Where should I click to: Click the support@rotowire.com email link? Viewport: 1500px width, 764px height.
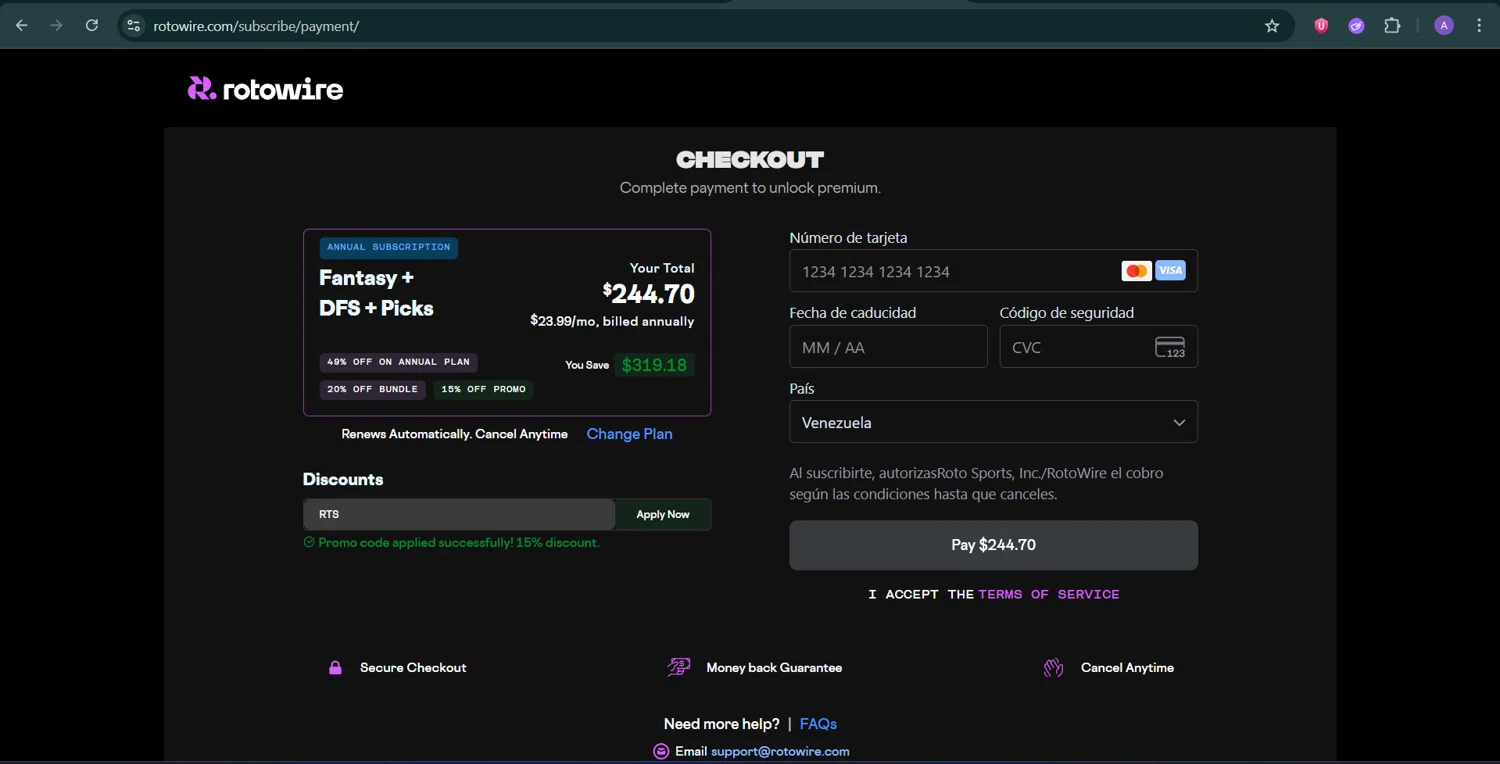tap(780, 751)
